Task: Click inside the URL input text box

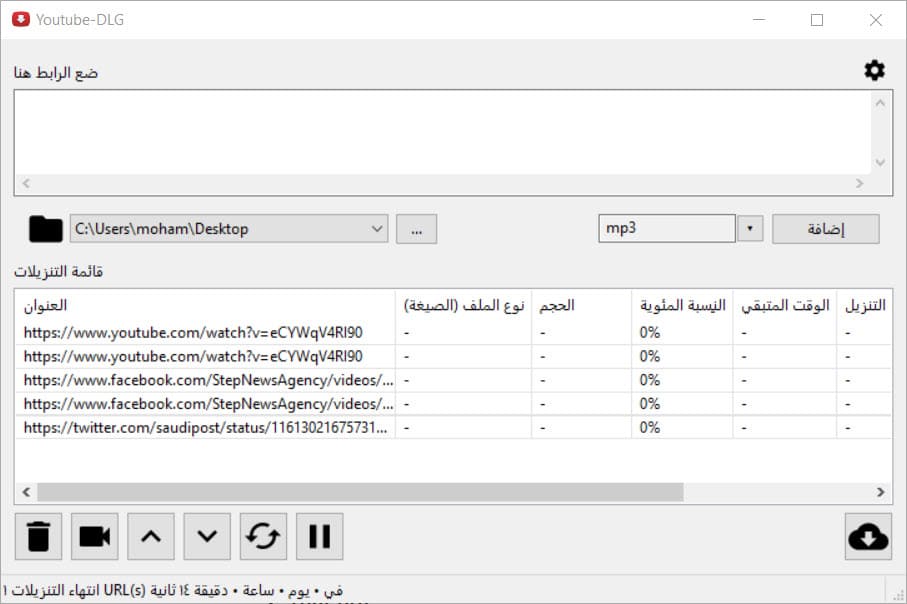Action: [x=440, y=132]
